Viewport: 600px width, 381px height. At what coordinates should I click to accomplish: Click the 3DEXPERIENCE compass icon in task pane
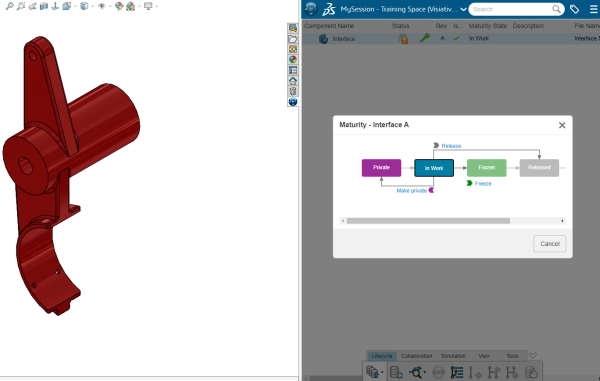[293, 102]
